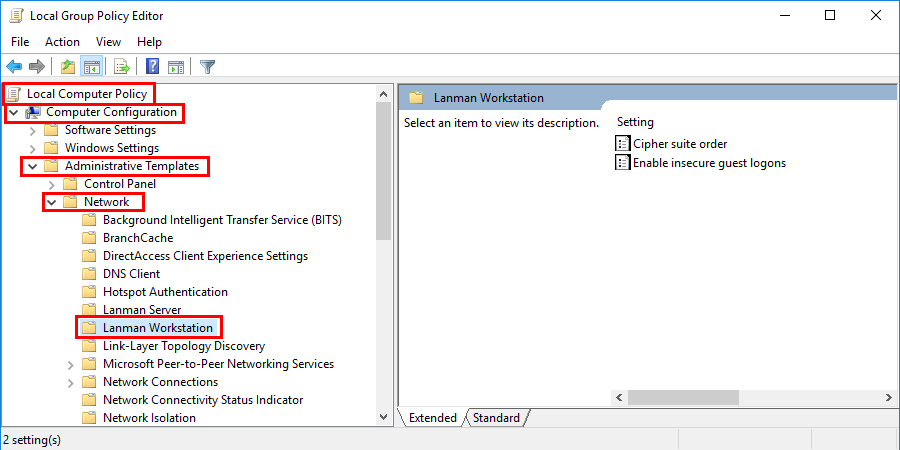
Task: Click the Export List toolbar icon
Action: 122,67
